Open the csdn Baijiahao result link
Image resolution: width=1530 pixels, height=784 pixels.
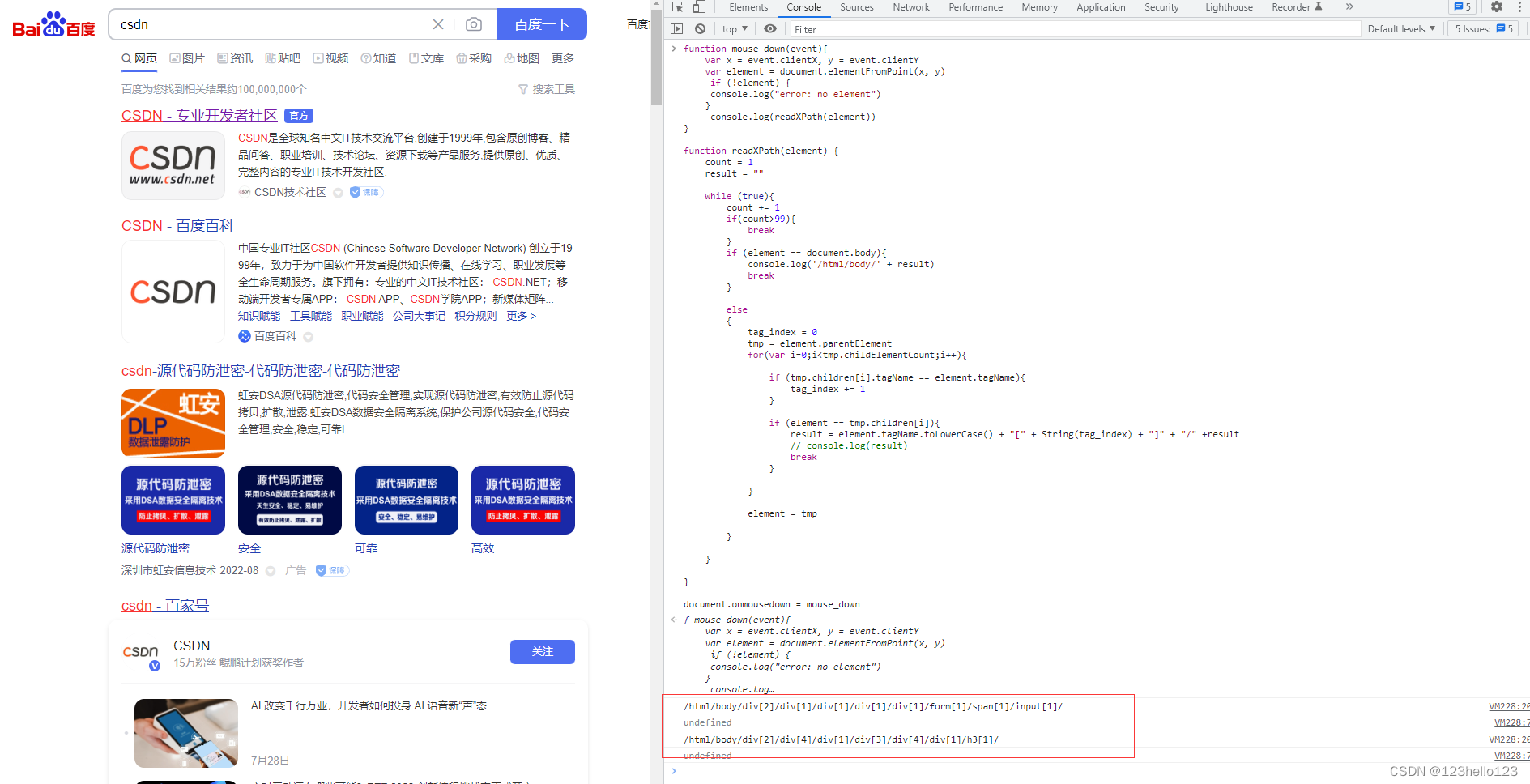(165, 606)
